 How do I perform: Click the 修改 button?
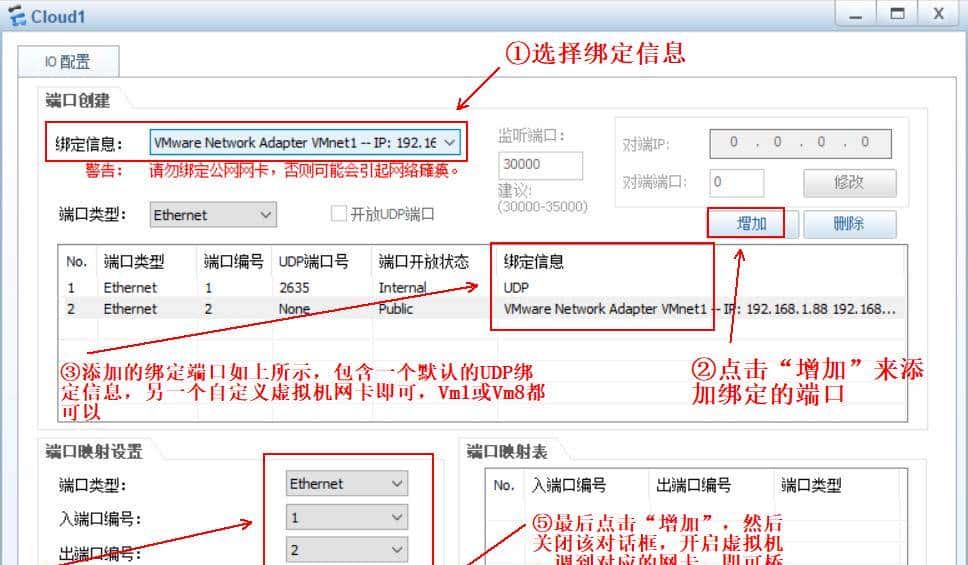pos(849,183)
